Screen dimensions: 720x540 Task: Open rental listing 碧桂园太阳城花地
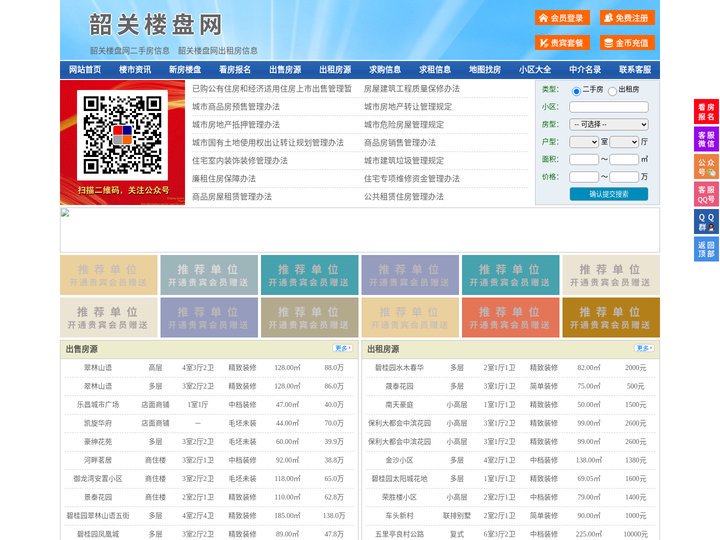(x=399, y=478)
